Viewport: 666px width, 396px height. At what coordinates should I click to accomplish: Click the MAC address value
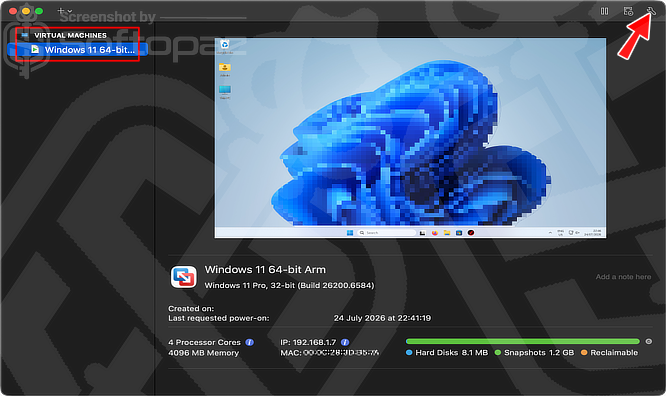341,352
